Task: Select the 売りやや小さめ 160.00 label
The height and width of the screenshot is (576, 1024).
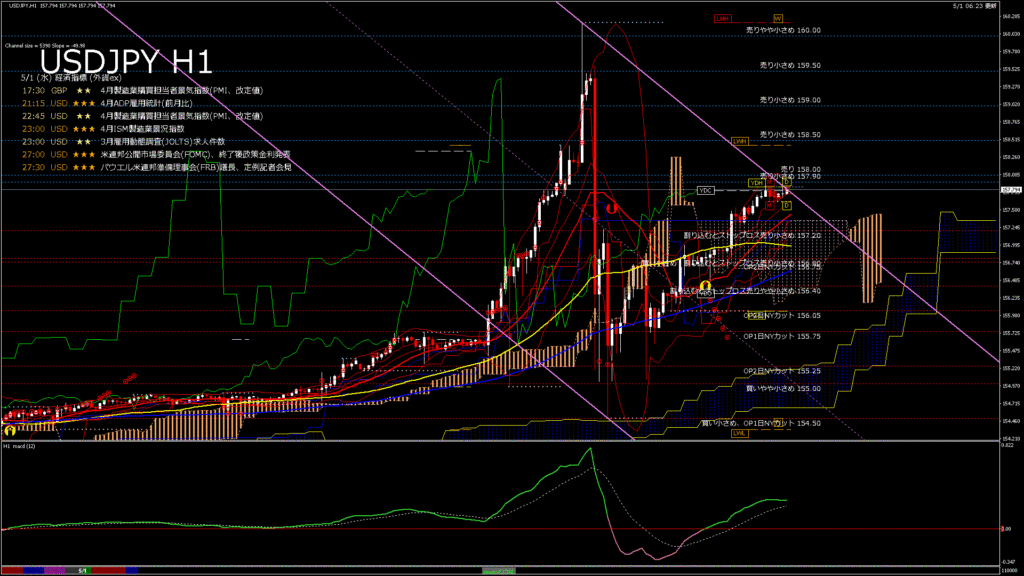Action: 783,30
